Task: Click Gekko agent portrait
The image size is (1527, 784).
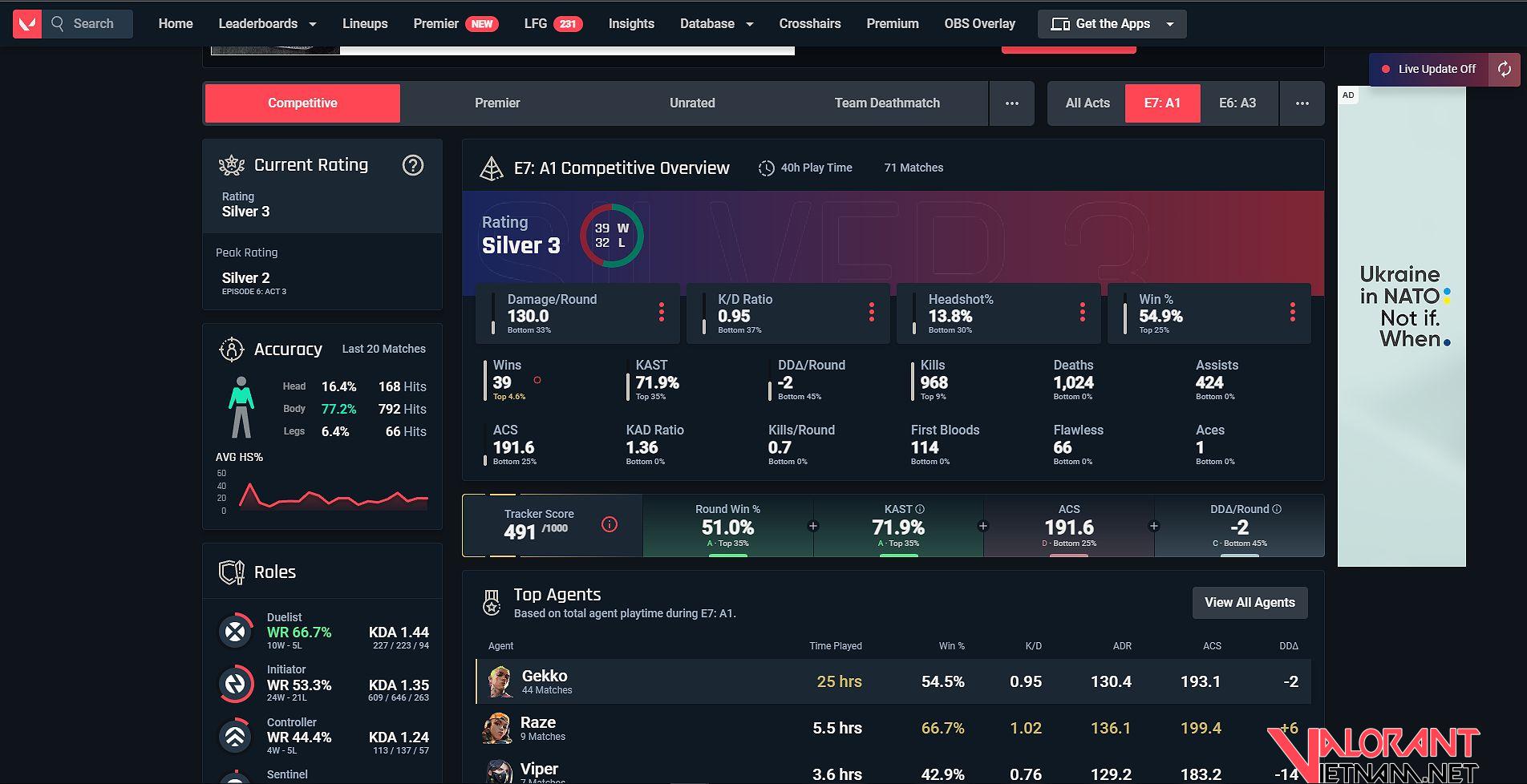Action: coord(500,682)
